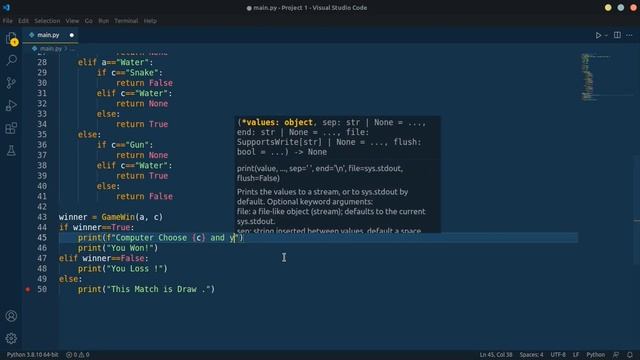The width and height of the screenshot is (640, 360).
Task: Minimize window with yellow title bar button
Action: click(608, 7)
